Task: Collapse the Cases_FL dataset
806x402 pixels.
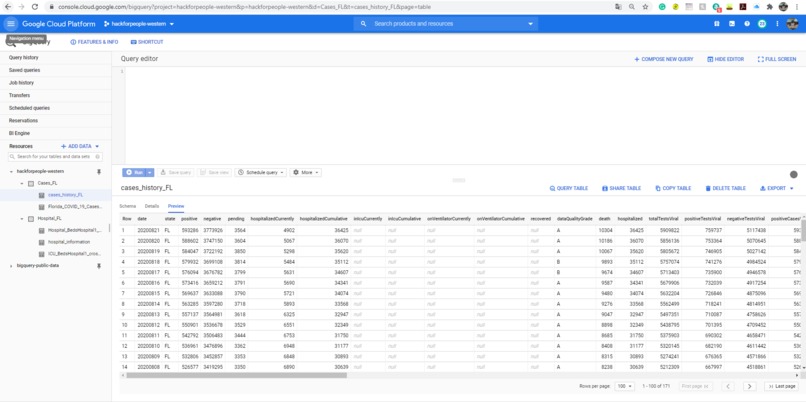Action: click(22, 184)
